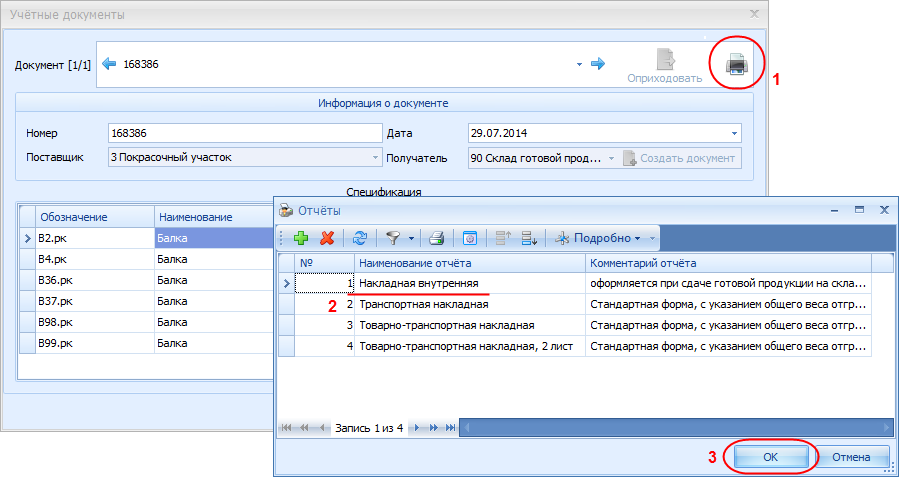The image size is (899, 477).
Task: Go to previous record navigator button
Action: click(323, 428)
